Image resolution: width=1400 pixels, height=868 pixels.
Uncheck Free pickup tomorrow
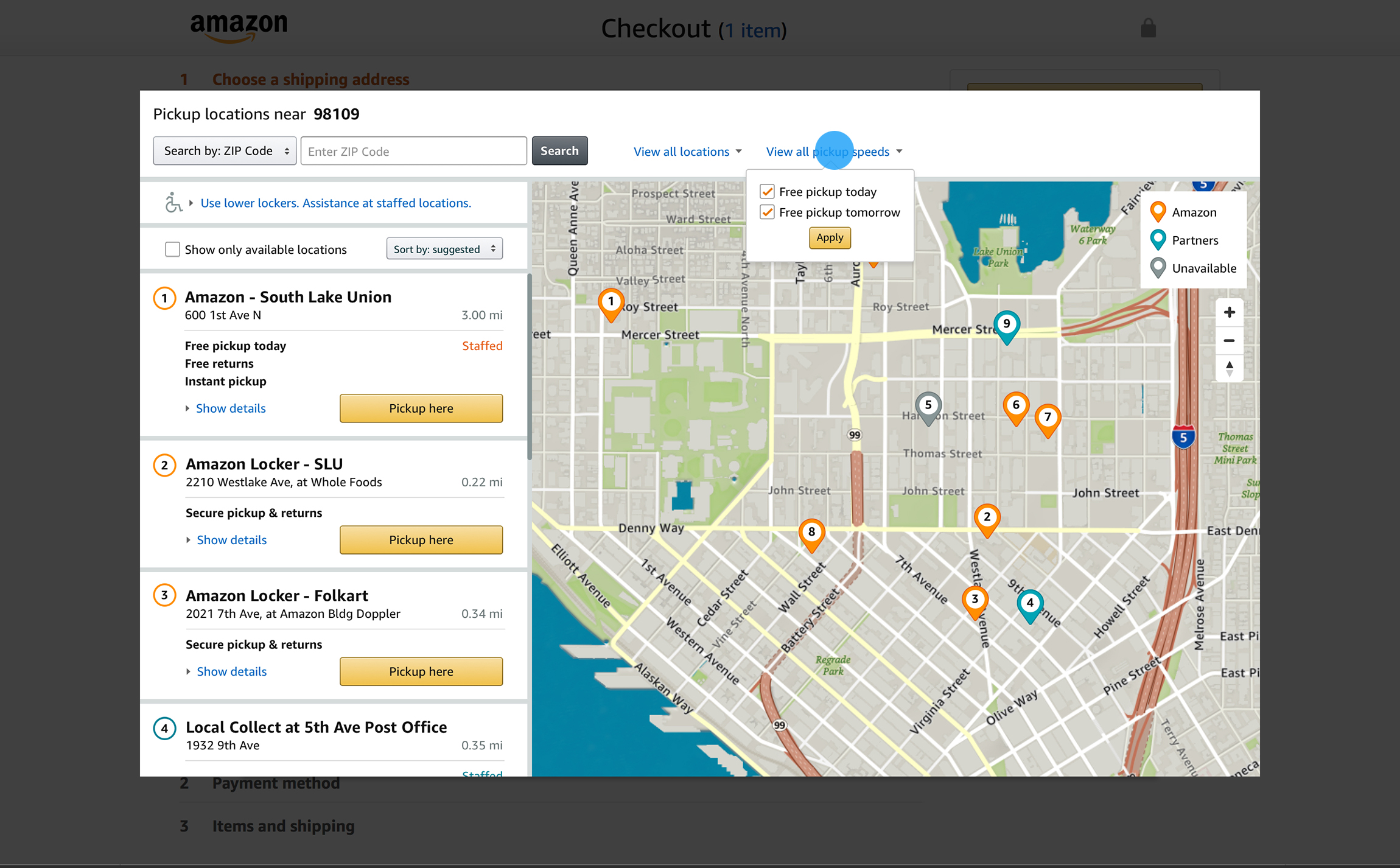[x=767, y=212]
